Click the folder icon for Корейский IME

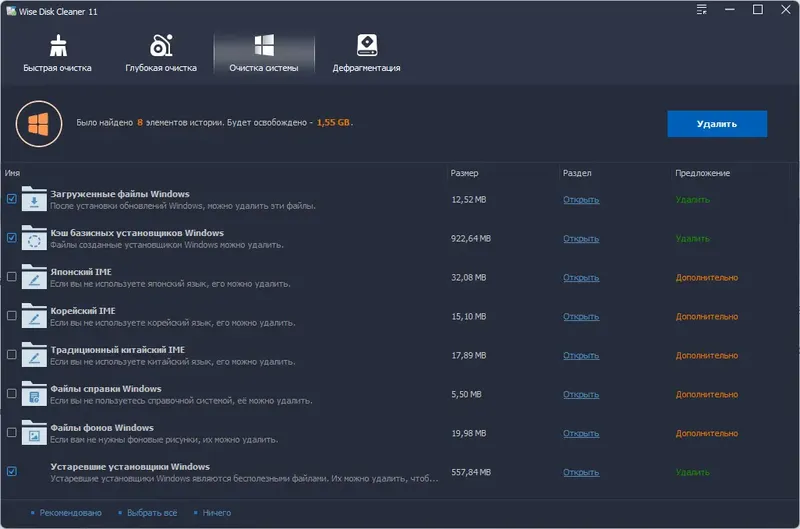point(34,316)
